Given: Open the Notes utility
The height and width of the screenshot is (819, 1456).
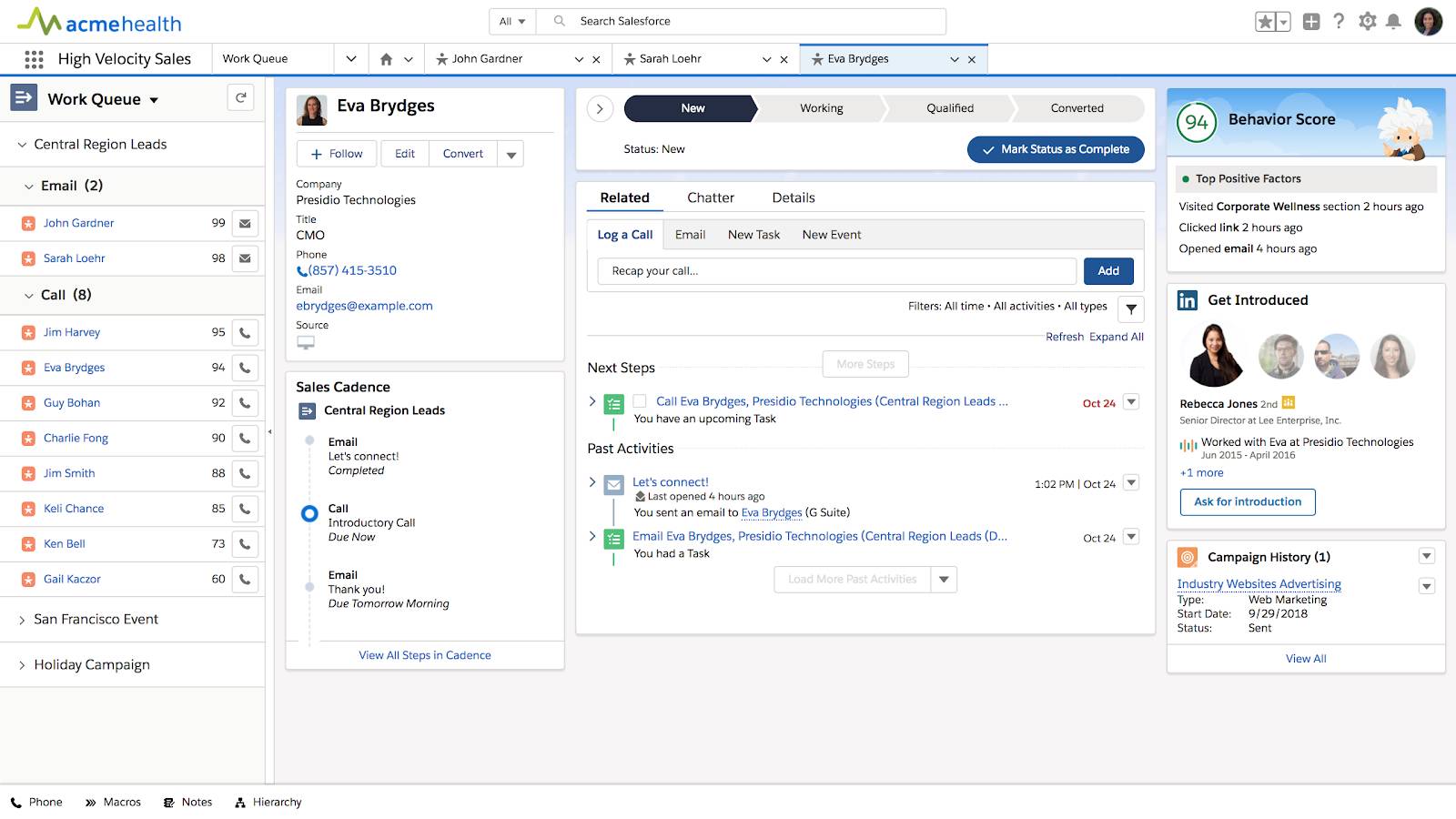Looking at the screenshot, I should (187, 802).
